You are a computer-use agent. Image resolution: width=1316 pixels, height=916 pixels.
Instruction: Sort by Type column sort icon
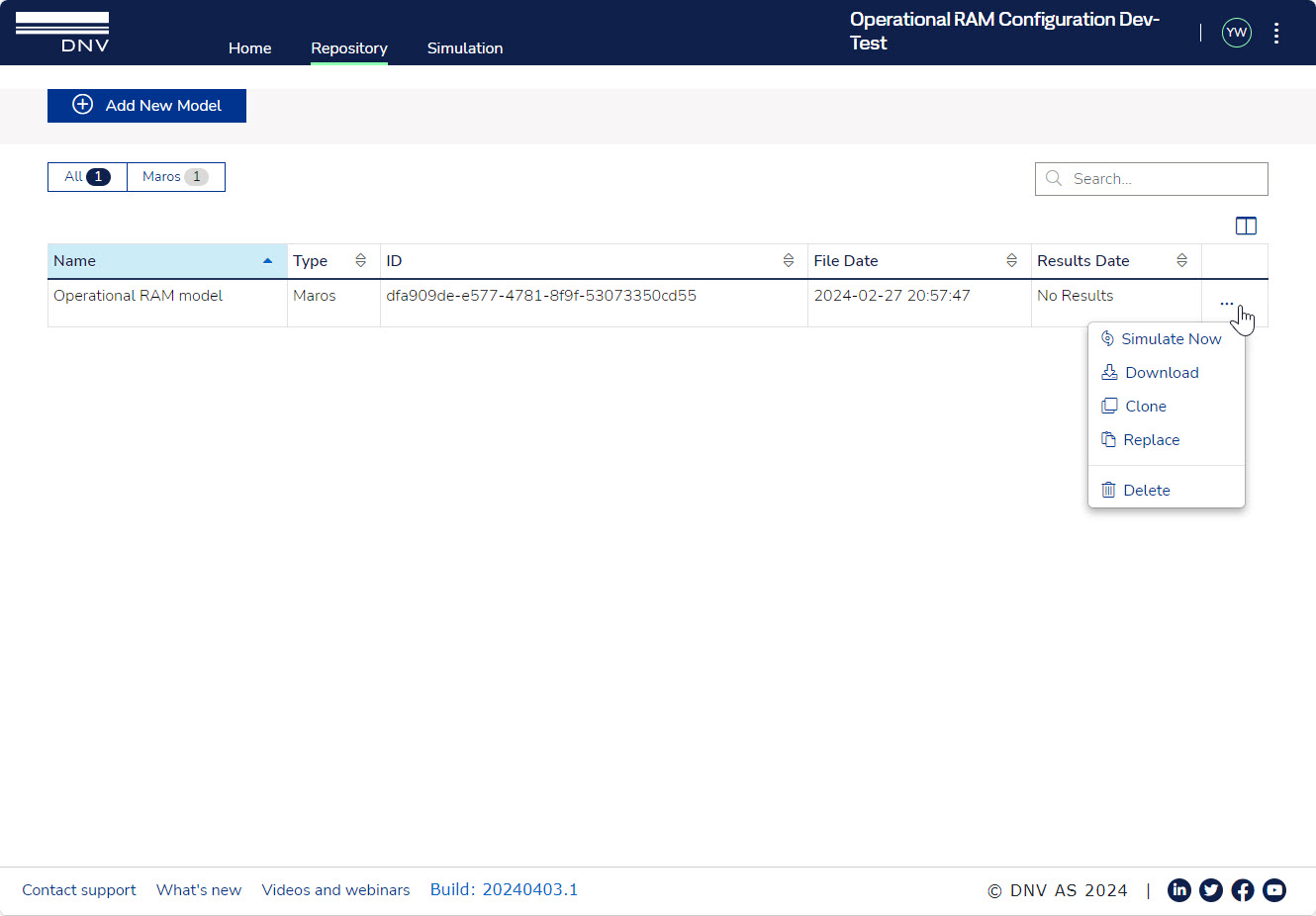point(360,260)
